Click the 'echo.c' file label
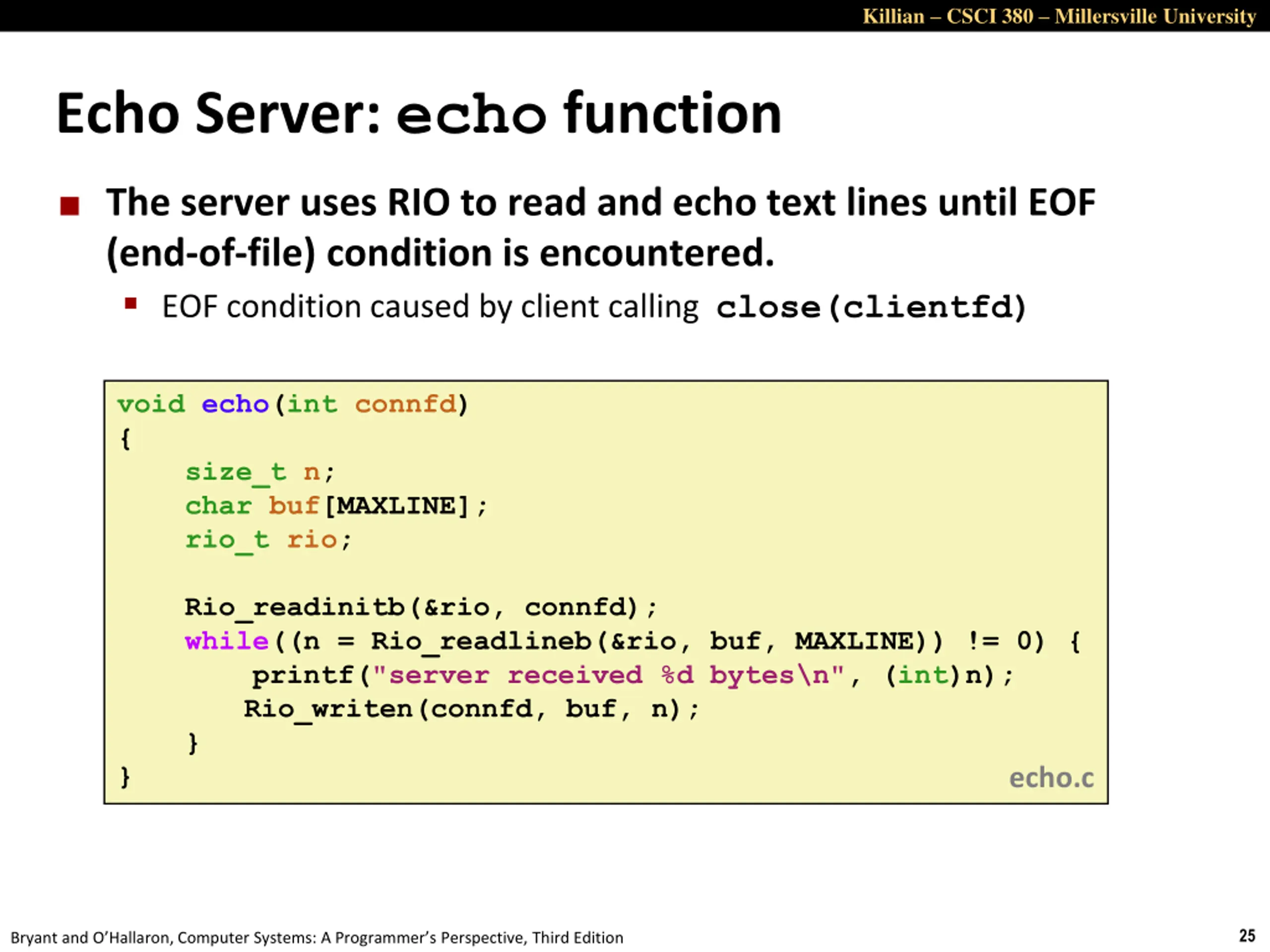 click(x=1052, y=778)
